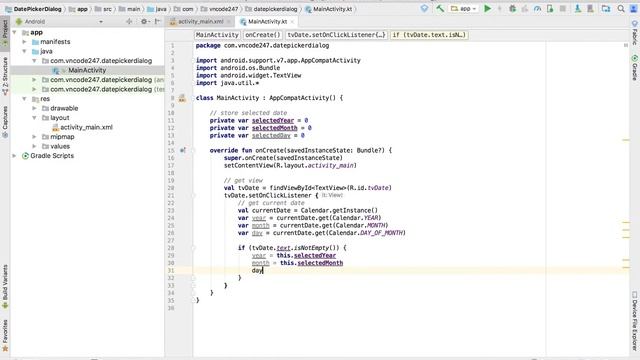Image resolution: width=640 pixels, height=360 pixels.
Task: Collapse the java folder
Action: click(x=24, y=51)
